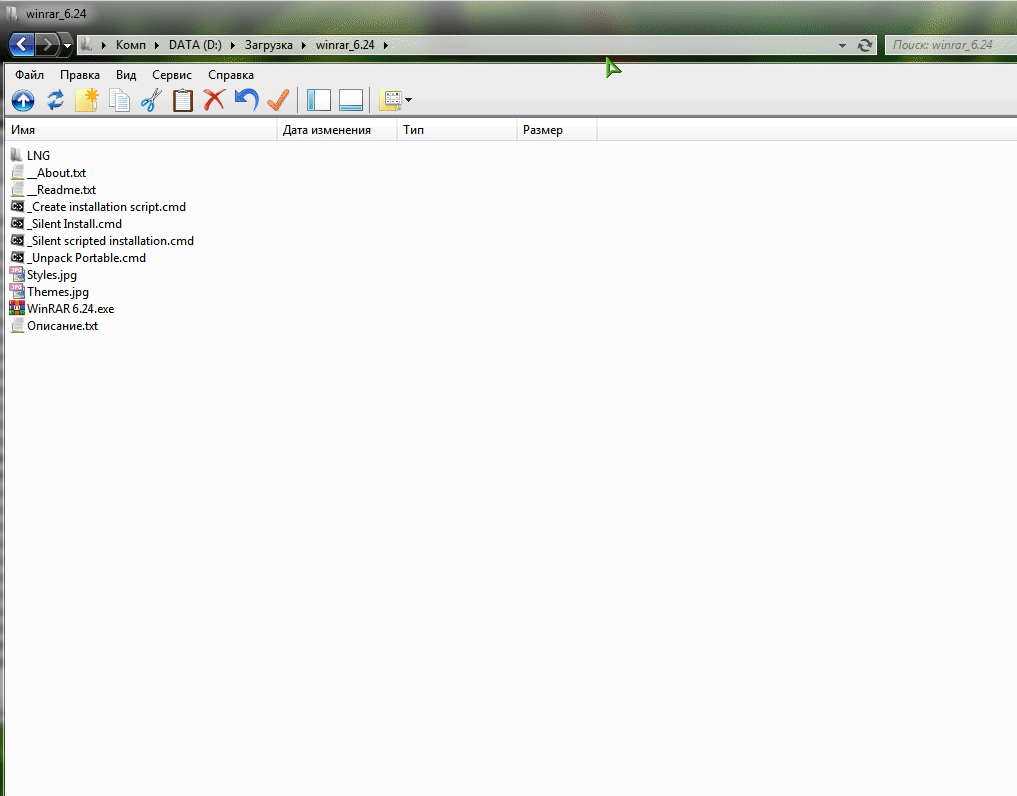
Task: Expand arrow after Загрузка breadcrumb
Action: click(304, 45)
